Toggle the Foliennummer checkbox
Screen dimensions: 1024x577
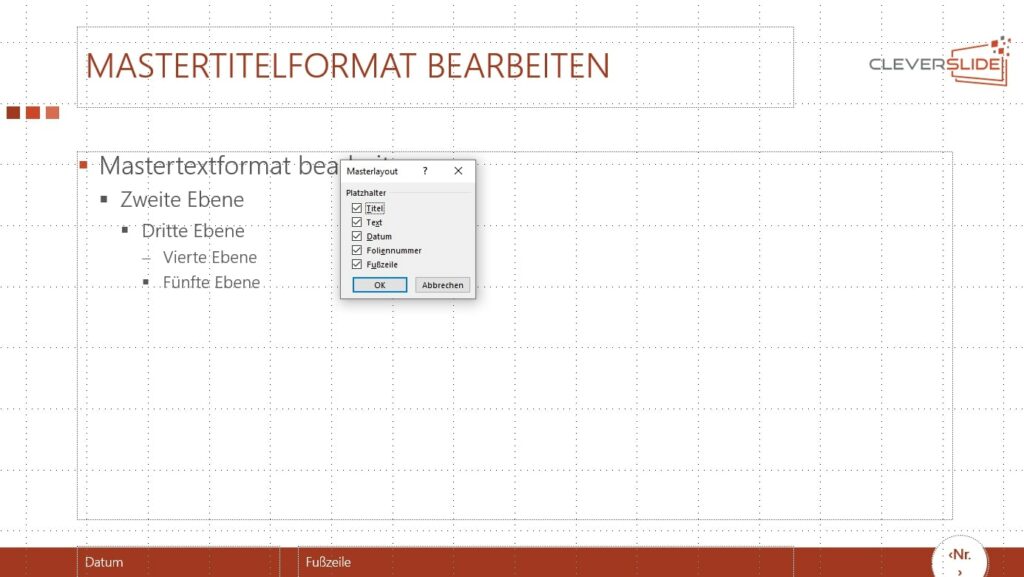(357, 250)
